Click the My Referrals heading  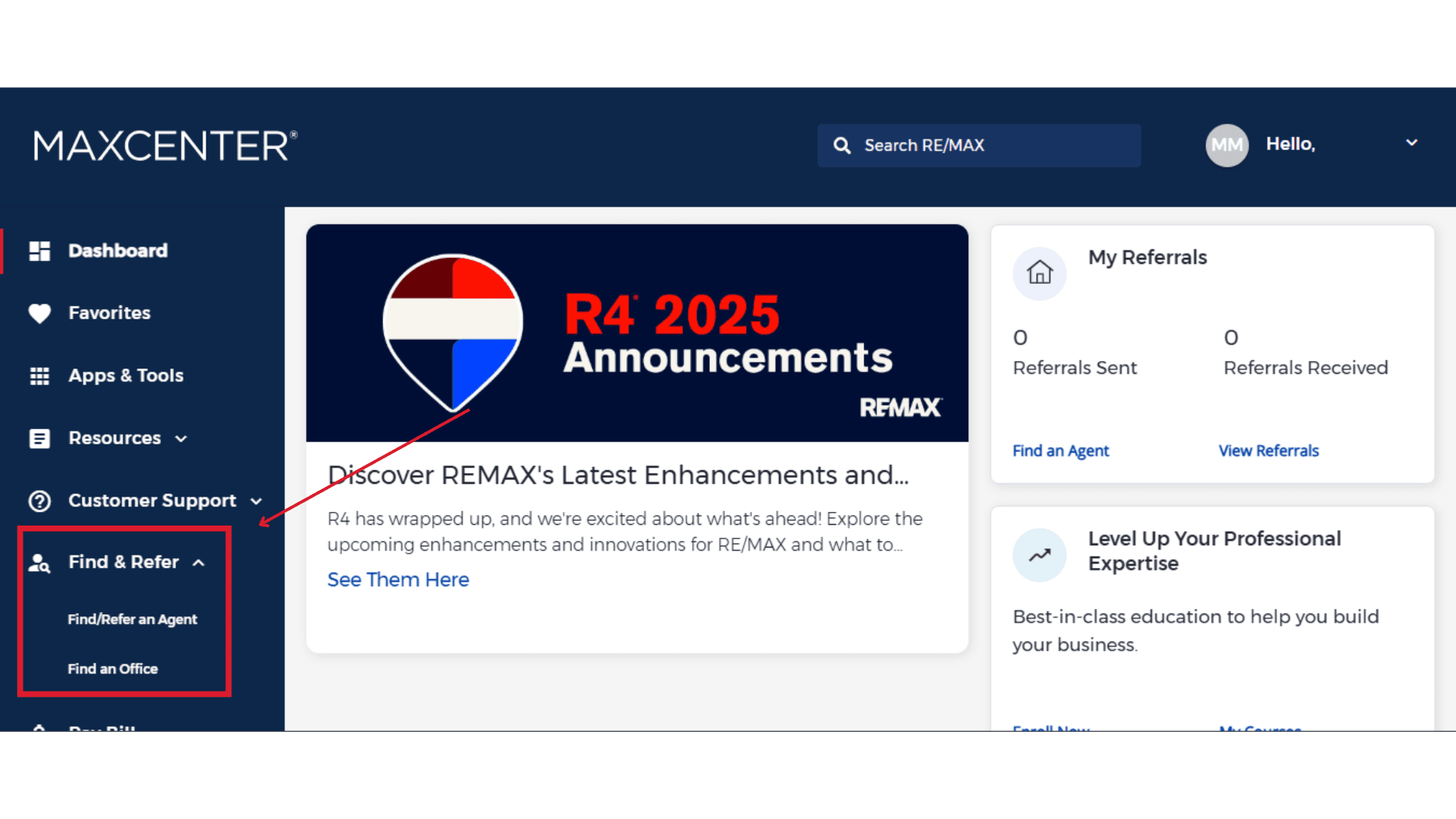click(x=1147, y=258)
